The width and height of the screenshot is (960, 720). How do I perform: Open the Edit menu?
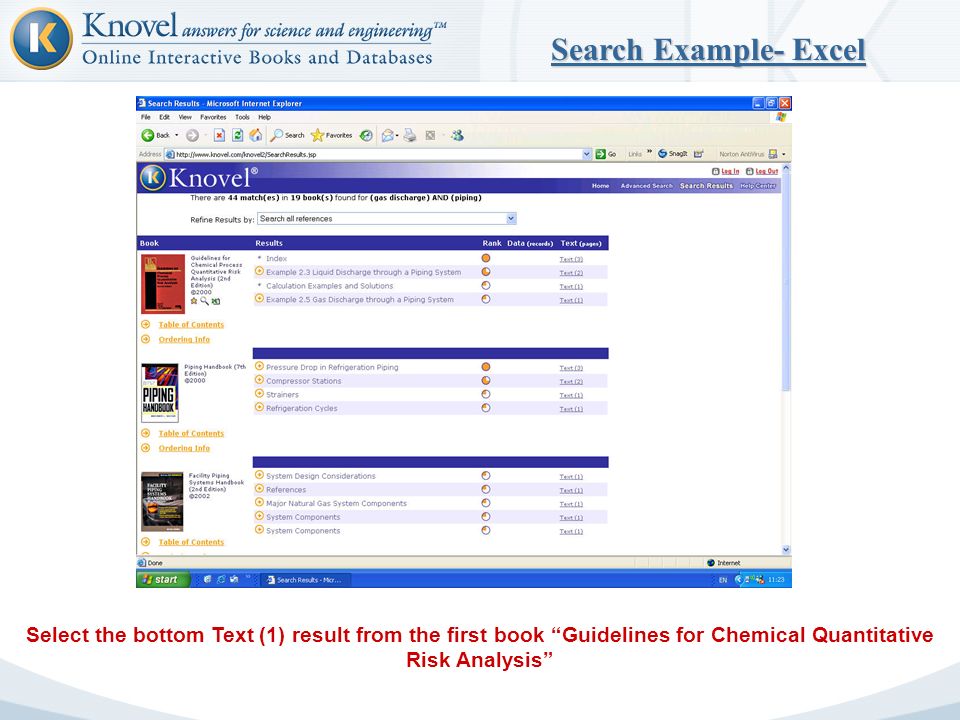pyautogui.click(x=165, y=117)
